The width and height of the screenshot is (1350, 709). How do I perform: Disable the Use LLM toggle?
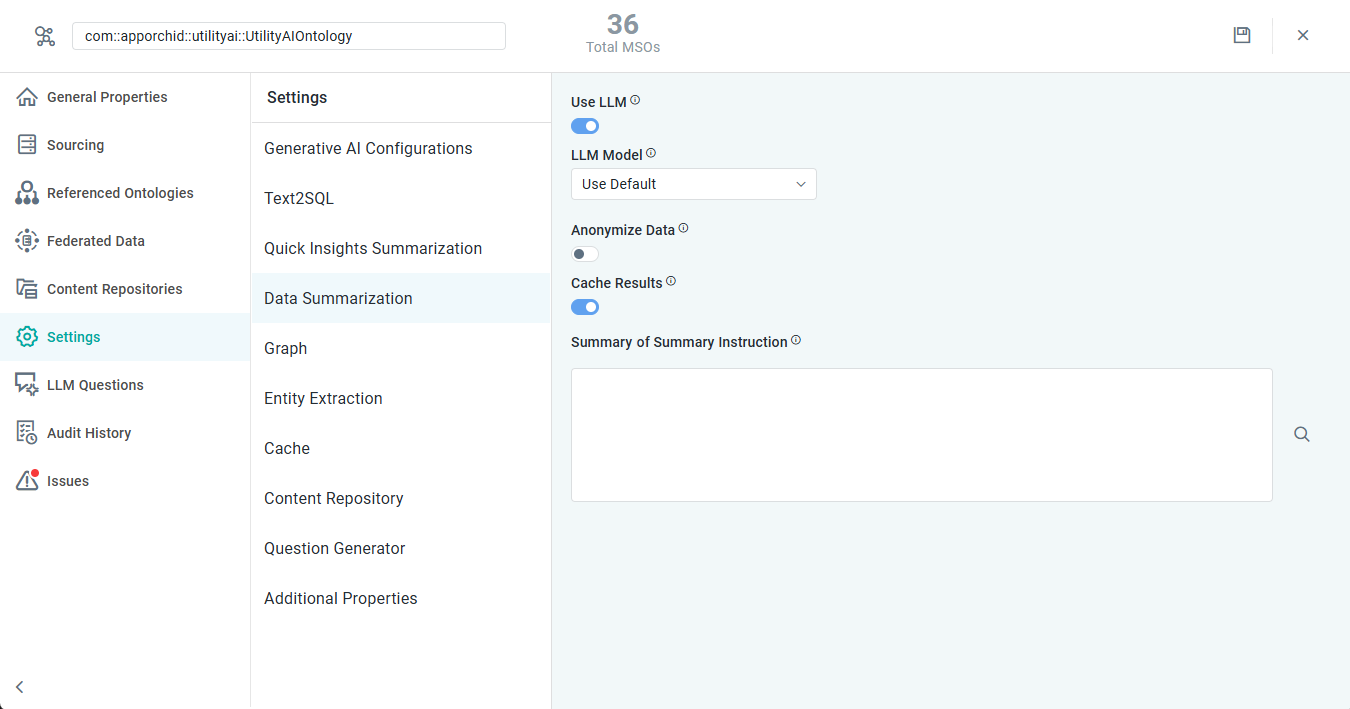click(x=585, y=126)
